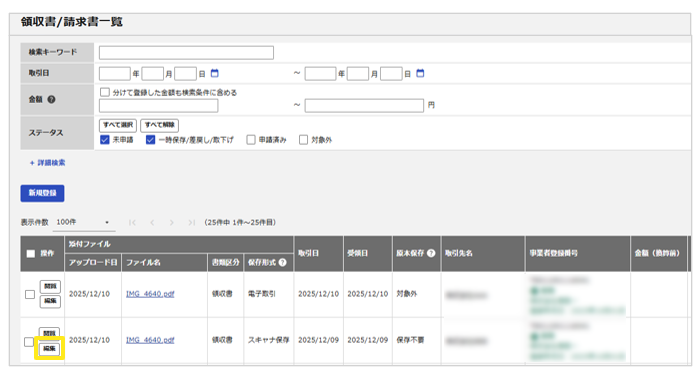Click the 取引日 column header in the table
This screenshot has width=700, height=374.
[318, 253]
